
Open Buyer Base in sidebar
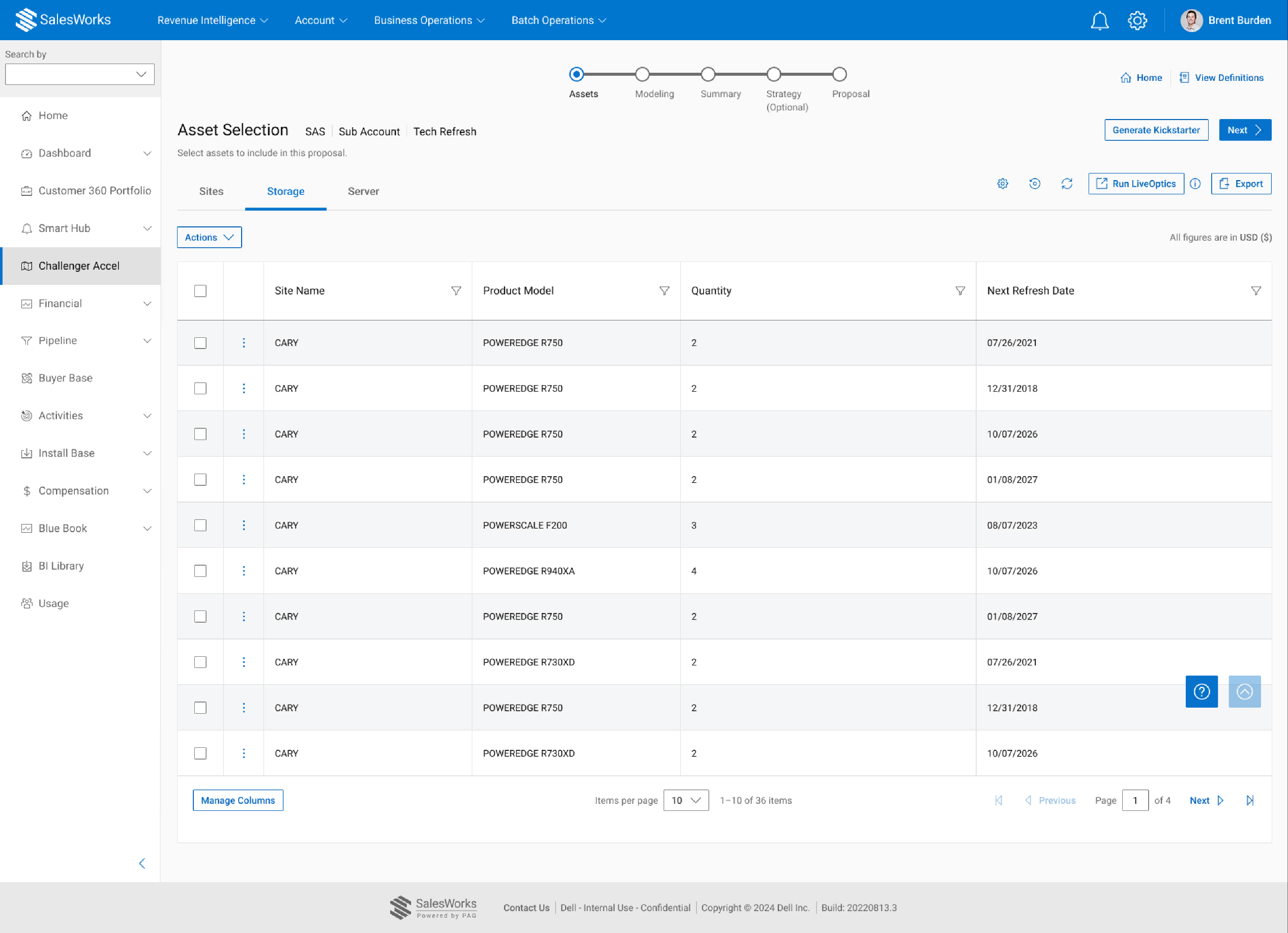[80, 378]
